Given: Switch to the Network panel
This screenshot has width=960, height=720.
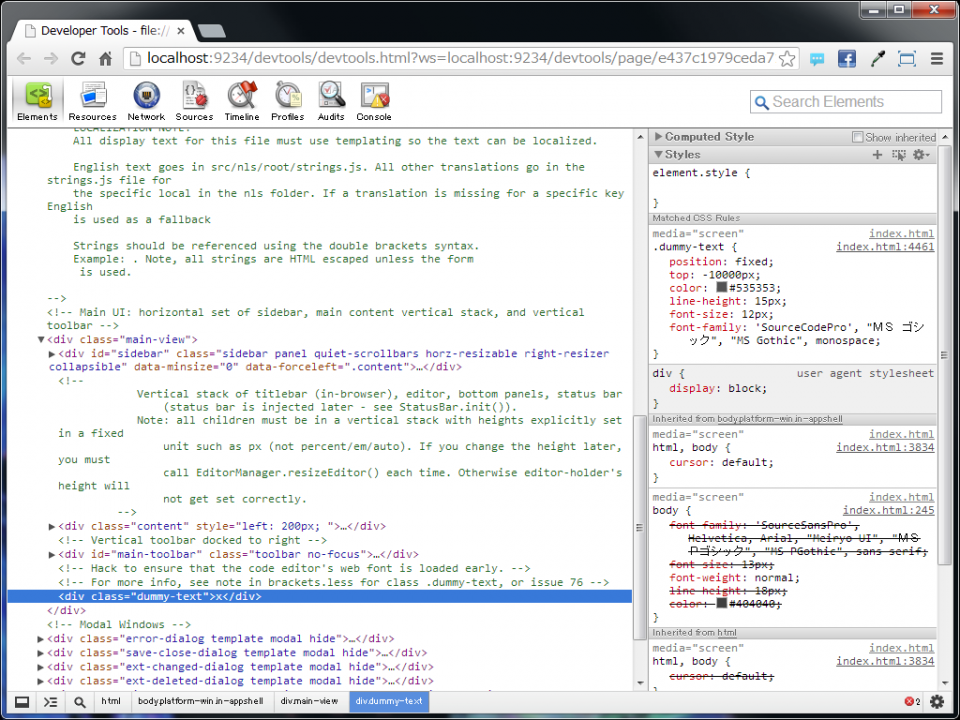Looking at the screenshot, I should (x=146, y=100).
